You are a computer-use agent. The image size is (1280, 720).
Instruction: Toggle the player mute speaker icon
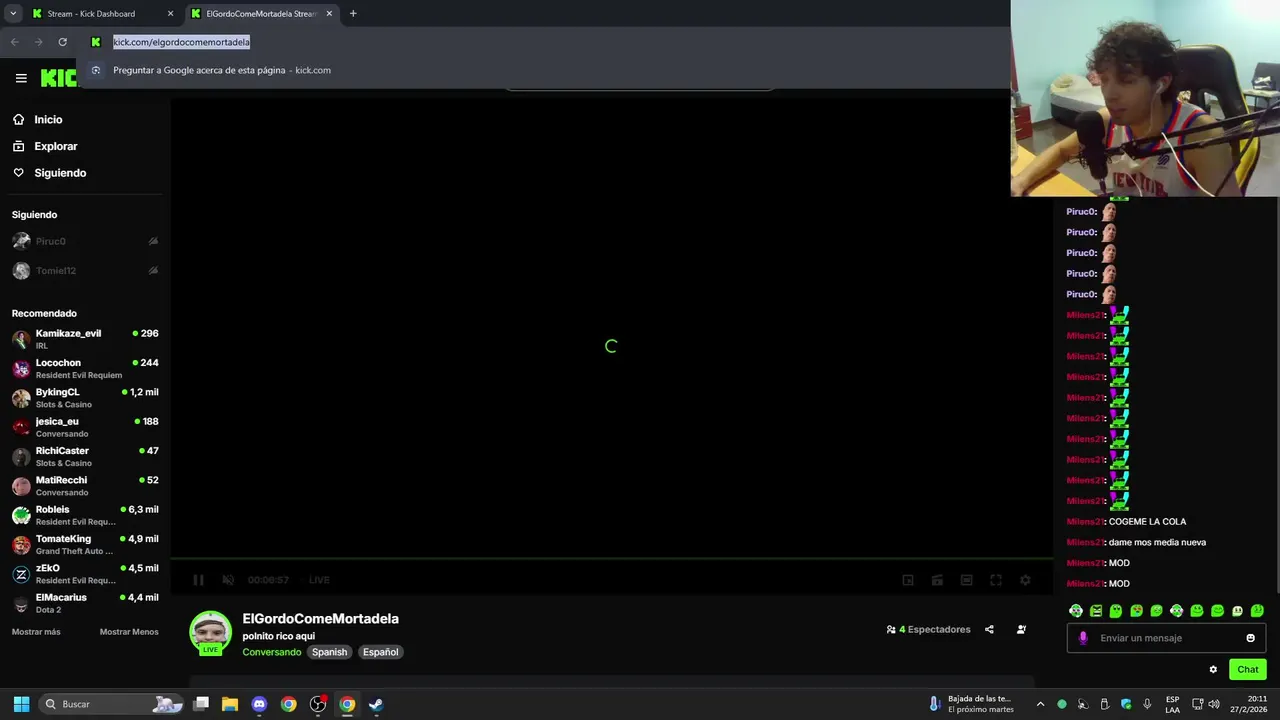pyautogui.click(x=228, y=580)
